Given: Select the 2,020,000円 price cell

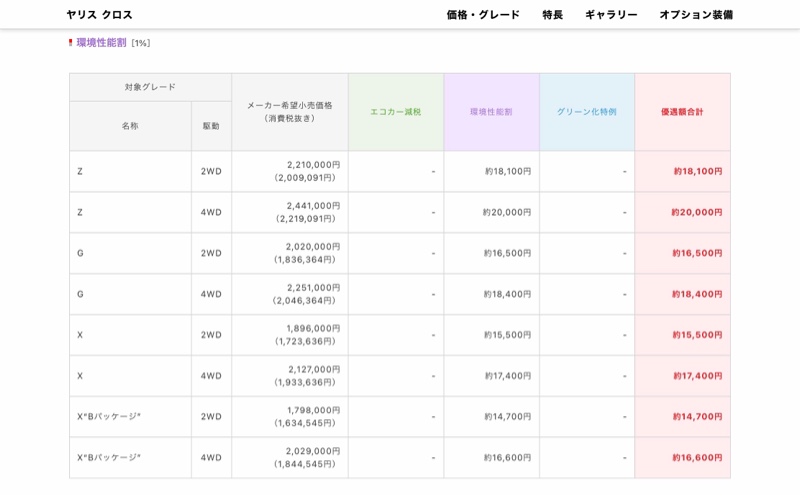Looking at the screenshot, I should (290, 253).
